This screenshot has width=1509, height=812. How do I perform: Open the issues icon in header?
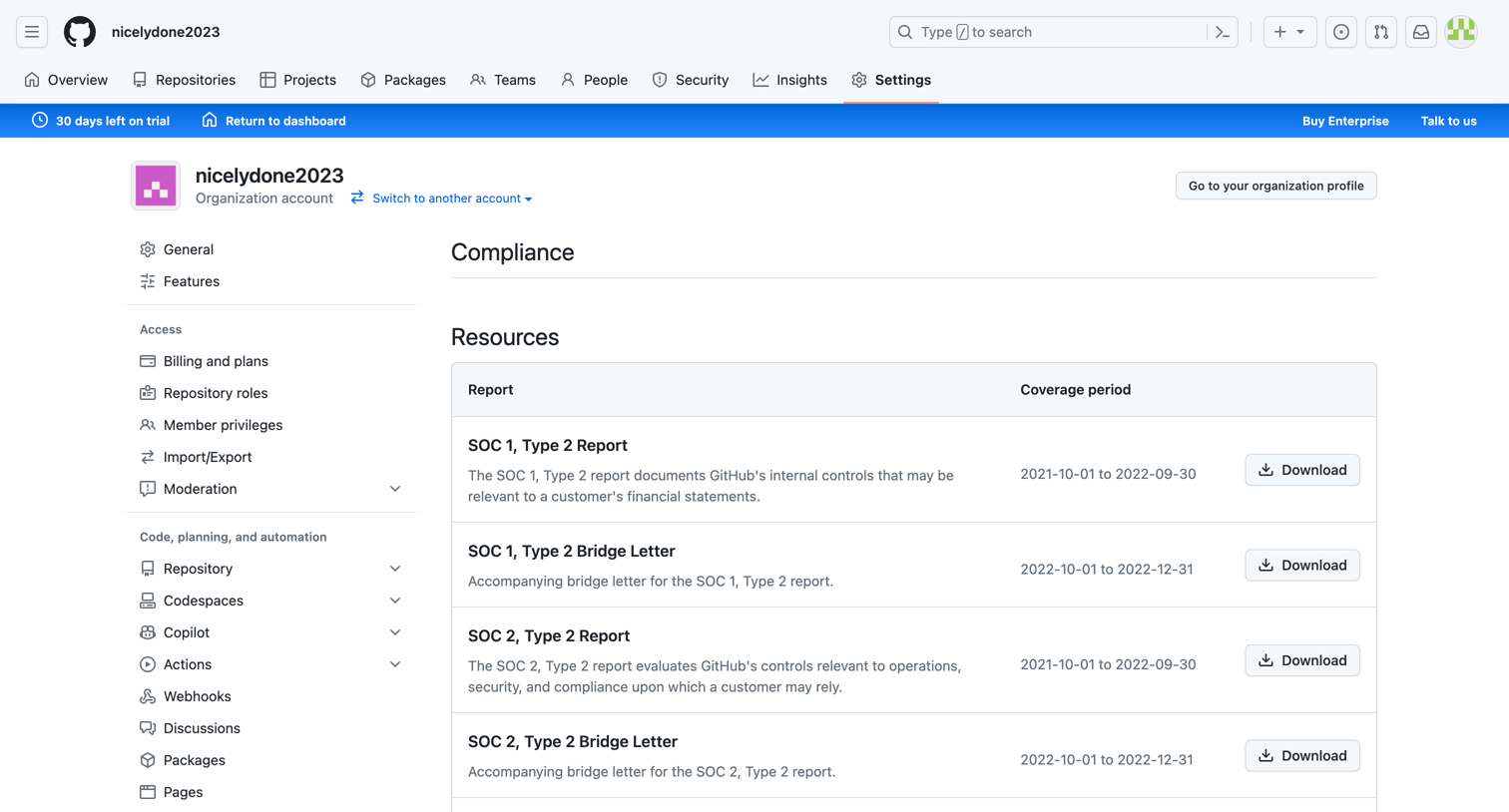pos(1341,32)
